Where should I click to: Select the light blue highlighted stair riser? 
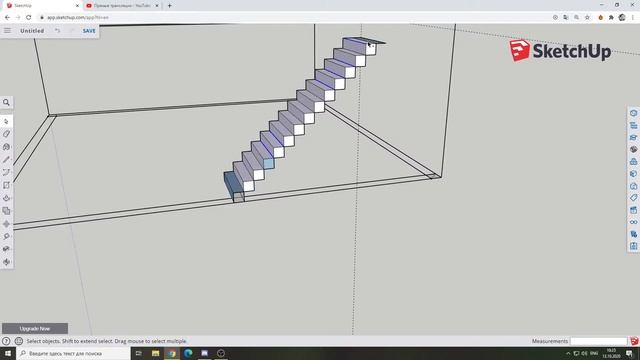pyautogui.click(x=269, y=164)
